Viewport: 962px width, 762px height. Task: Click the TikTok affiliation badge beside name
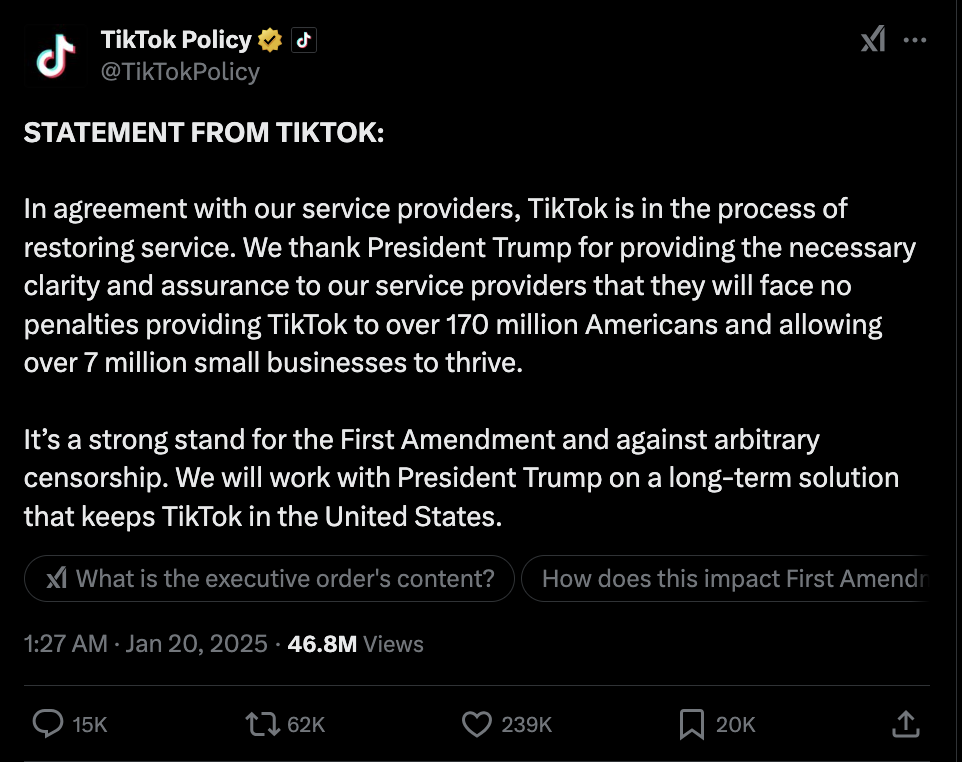pyautogui.click(x=304, y=40)
